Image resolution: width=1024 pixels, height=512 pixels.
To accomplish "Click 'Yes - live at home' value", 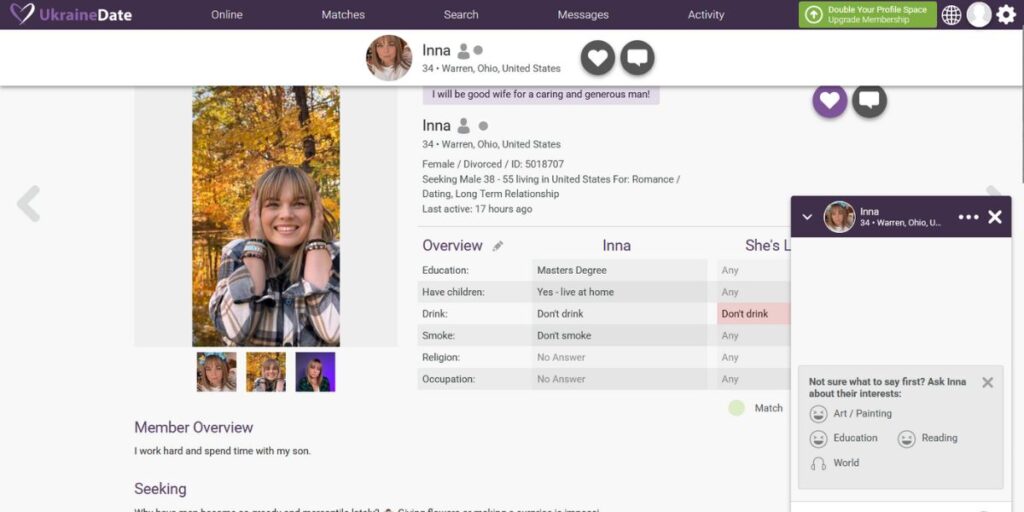I will coord(575,292).
